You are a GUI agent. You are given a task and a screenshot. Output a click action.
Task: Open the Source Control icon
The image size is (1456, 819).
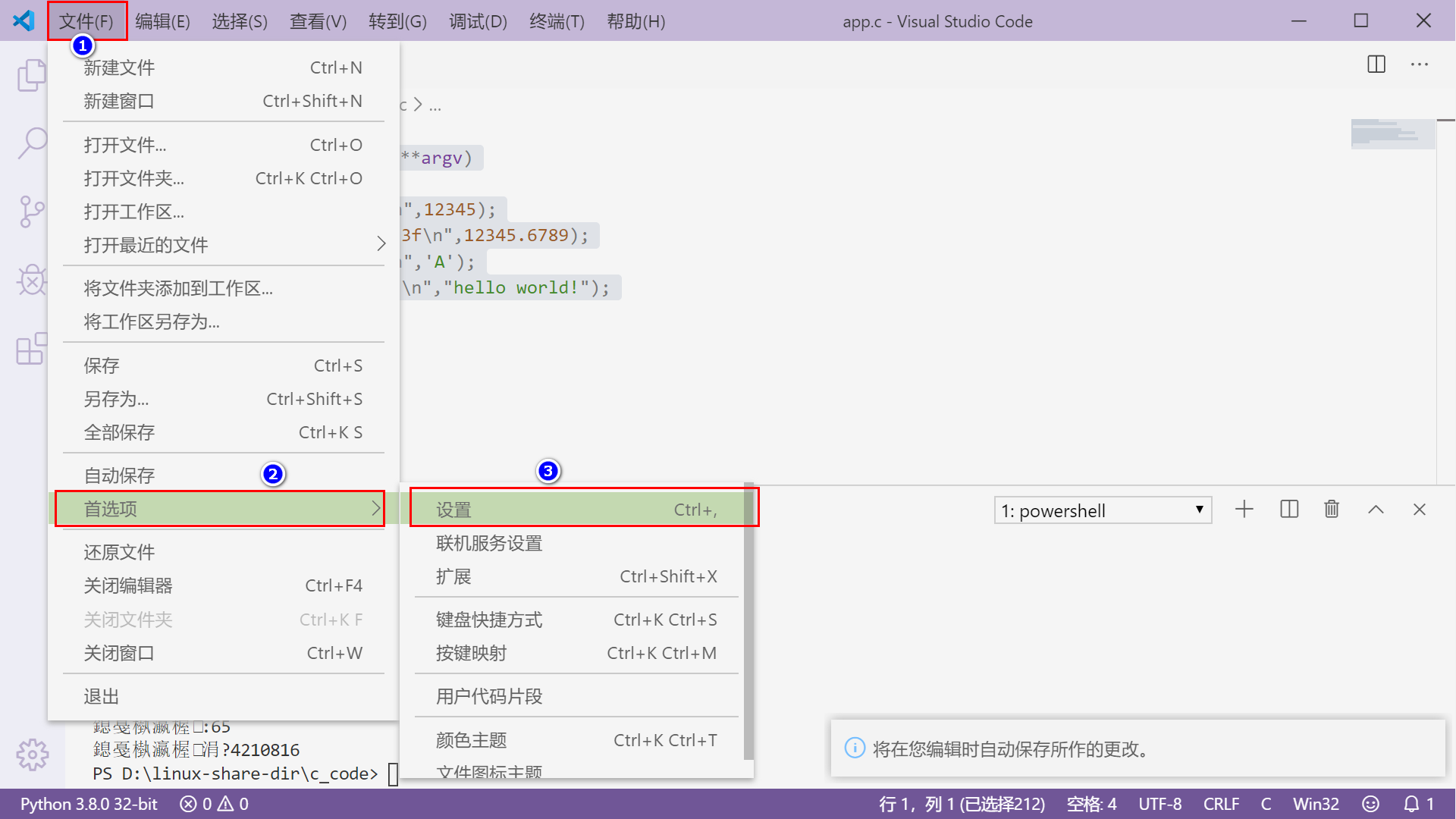32,212
